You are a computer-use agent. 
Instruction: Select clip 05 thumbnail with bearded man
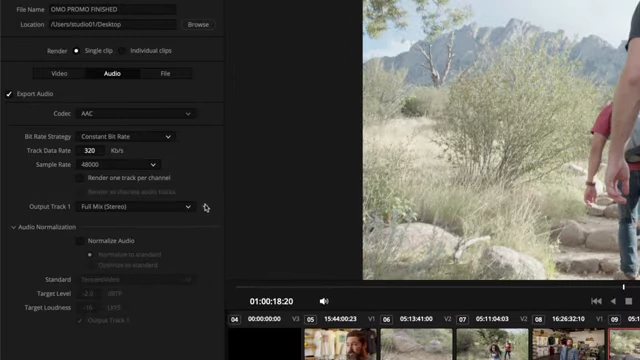(x=340, y=344)
